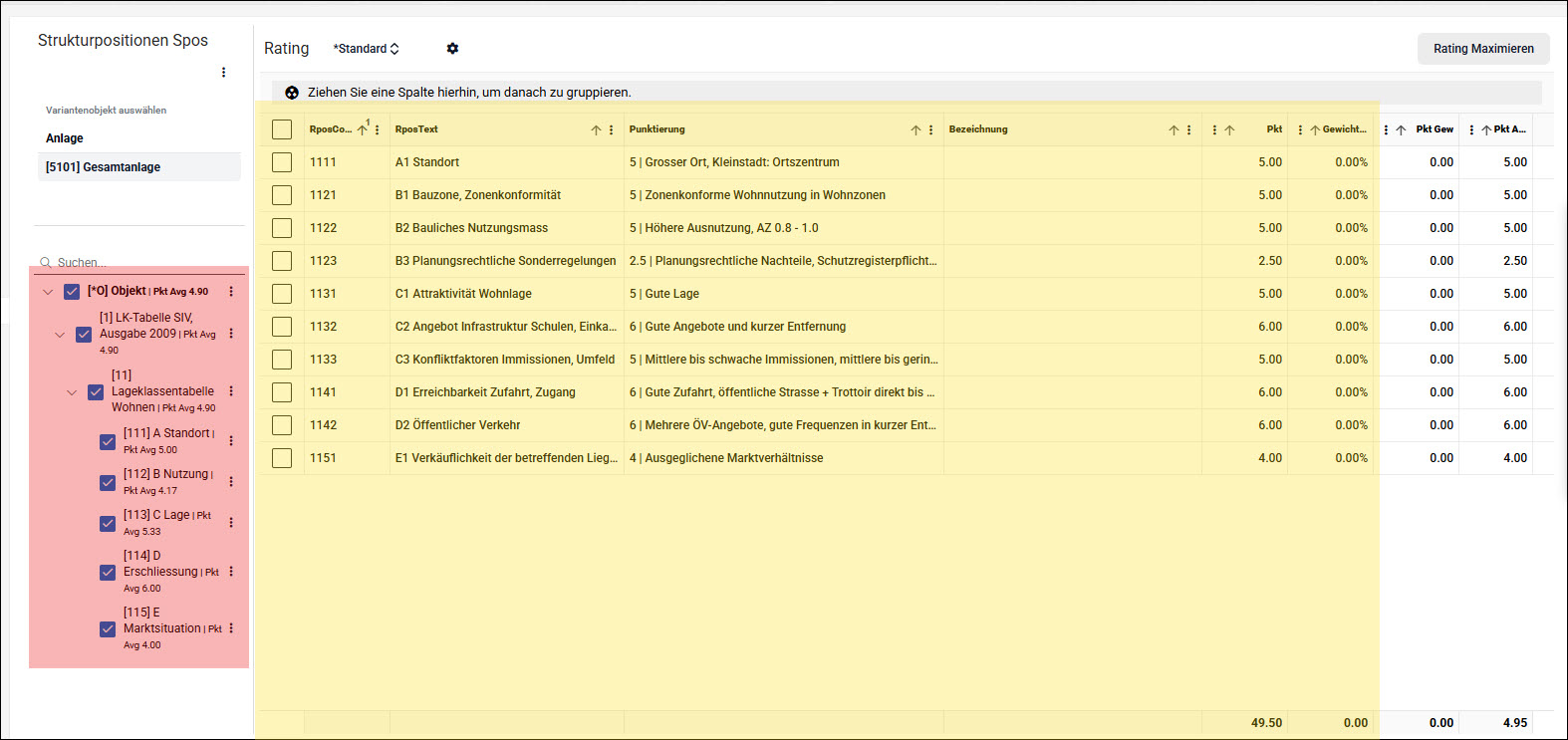1568x740 pixels.
Task: Uncheck the [113] C Lage tree checkbox
Action: pos(108,523)
